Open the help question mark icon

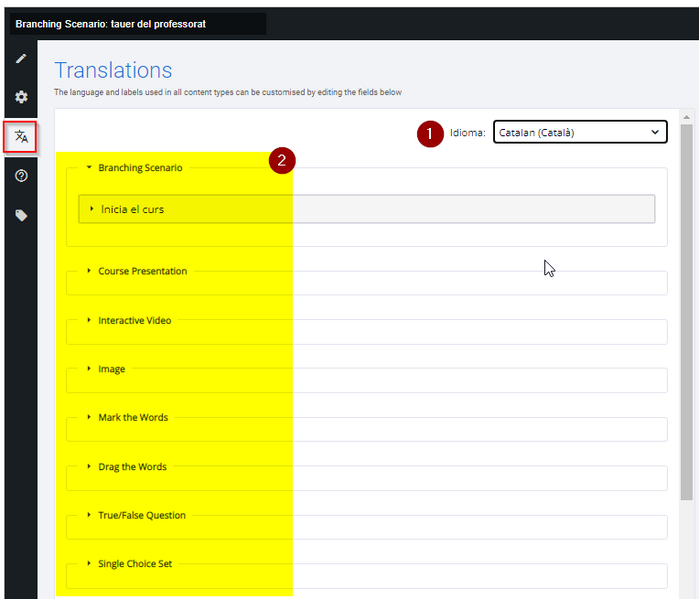[21, 176]
